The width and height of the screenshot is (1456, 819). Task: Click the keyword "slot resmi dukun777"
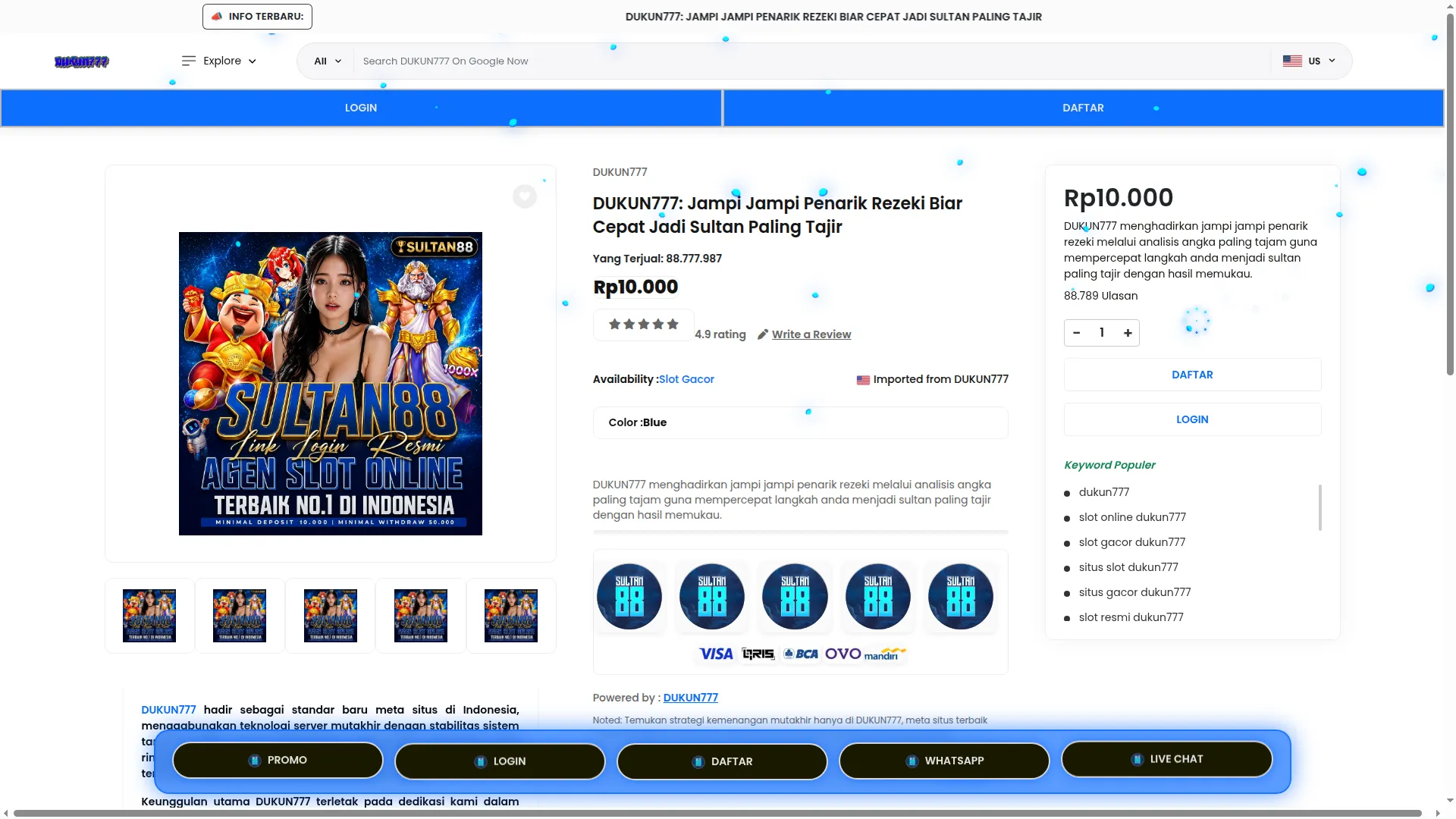point(1131,617)
